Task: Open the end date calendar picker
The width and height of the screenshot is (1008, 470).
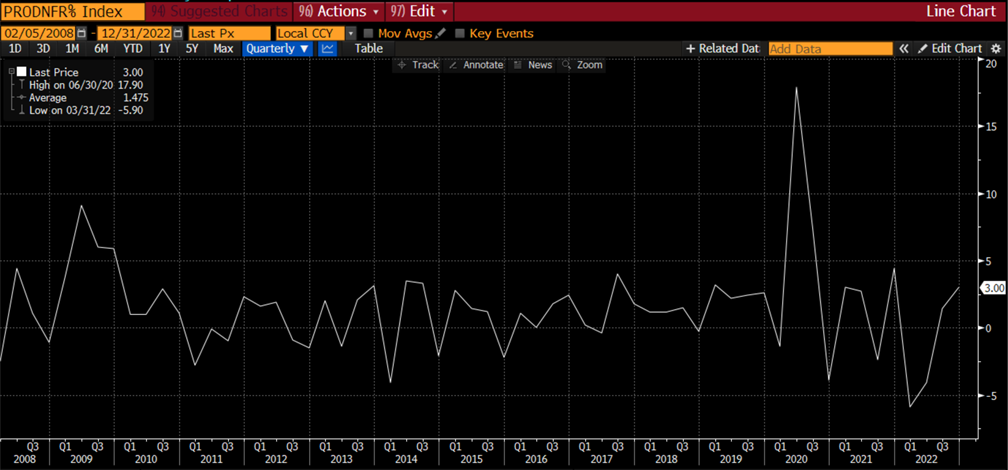Action: coord(178,33)
